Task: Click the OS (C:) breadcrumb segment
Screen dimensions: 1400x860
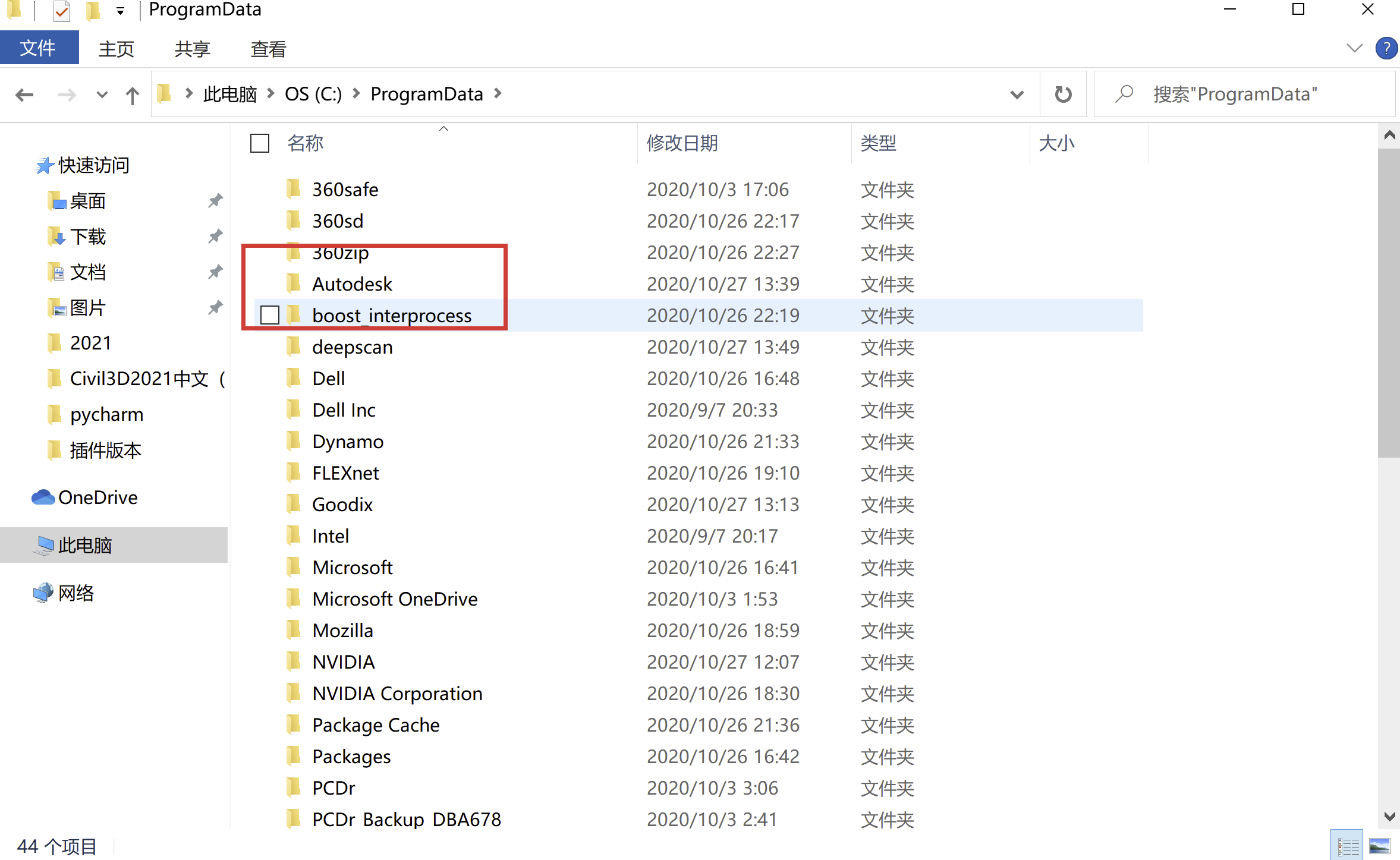Action: 313,94
